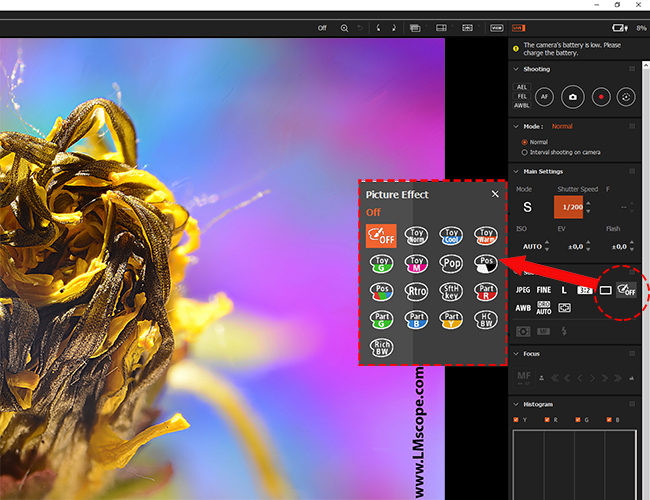Select the Rich-tone Monochrome effect
This screenshot has height=500, width=650.
pos(381,348)
